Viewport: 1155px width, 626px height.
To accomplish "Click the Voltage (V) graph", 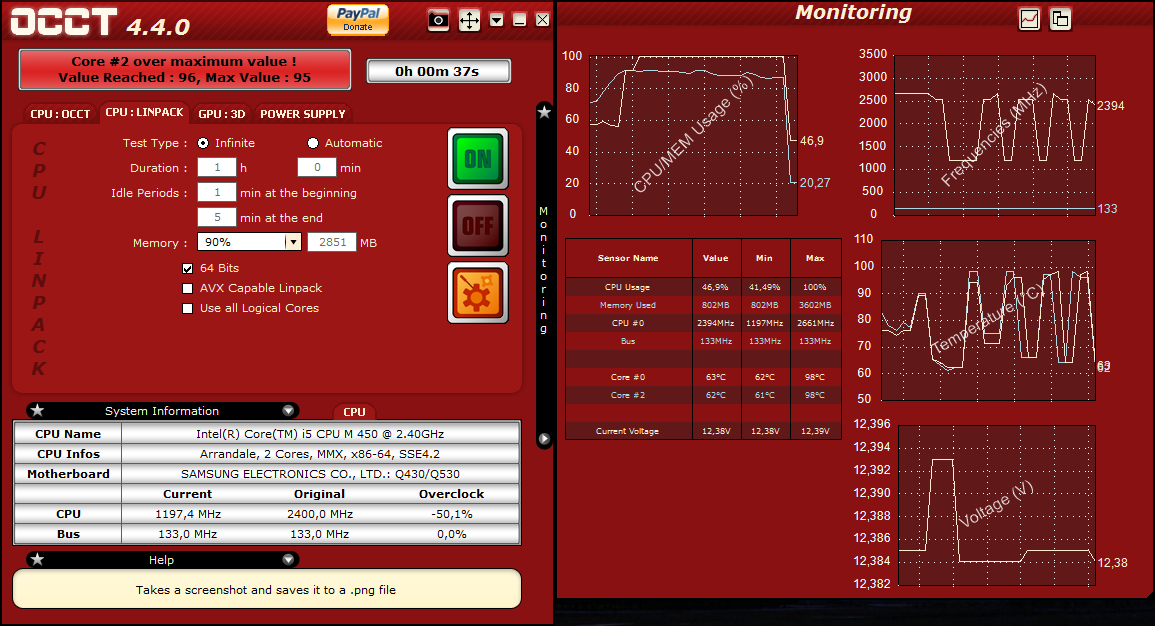I will [x=997, y=505].
